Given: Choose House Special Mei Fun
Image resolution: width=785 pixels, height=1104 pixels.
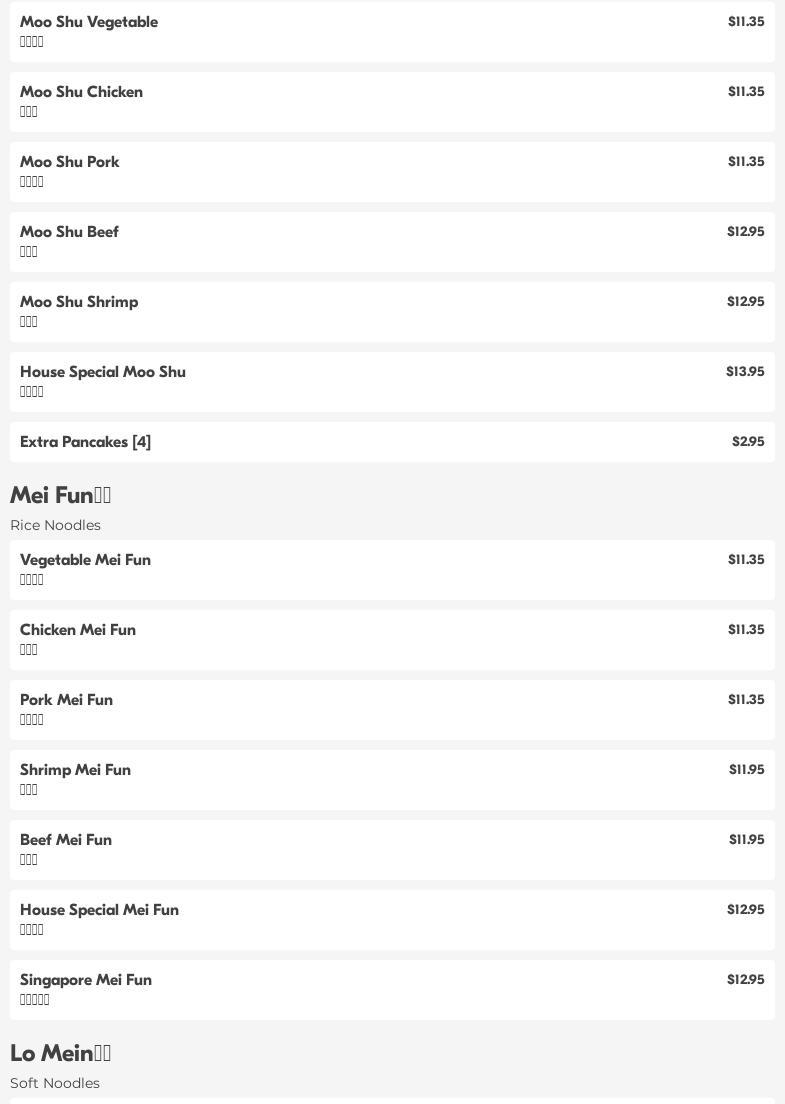Looking at the screenshot, I should pos(99,910).
